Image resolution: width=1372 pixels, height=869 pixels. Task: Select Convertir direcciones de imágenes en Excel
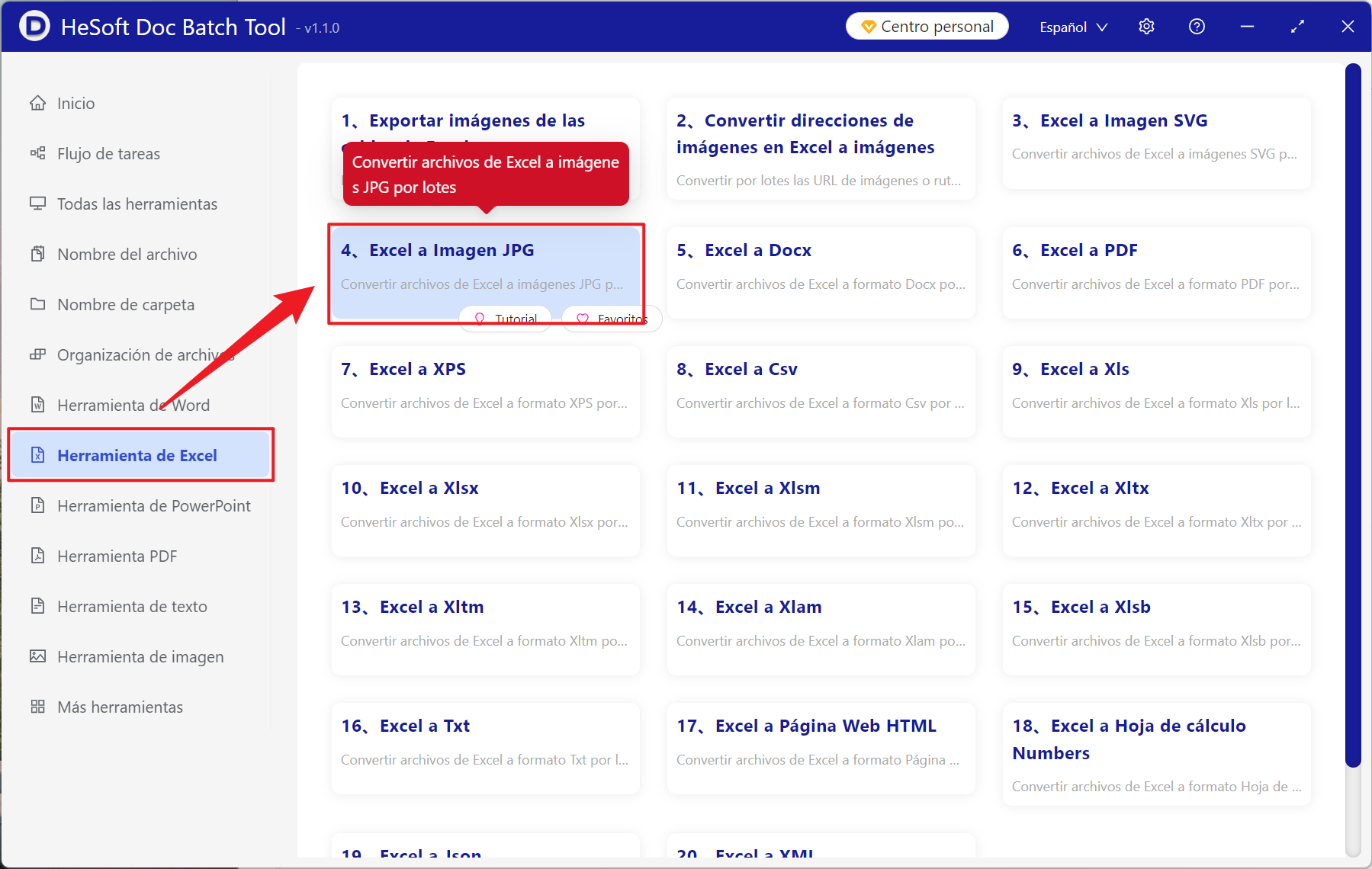(806, 133)
